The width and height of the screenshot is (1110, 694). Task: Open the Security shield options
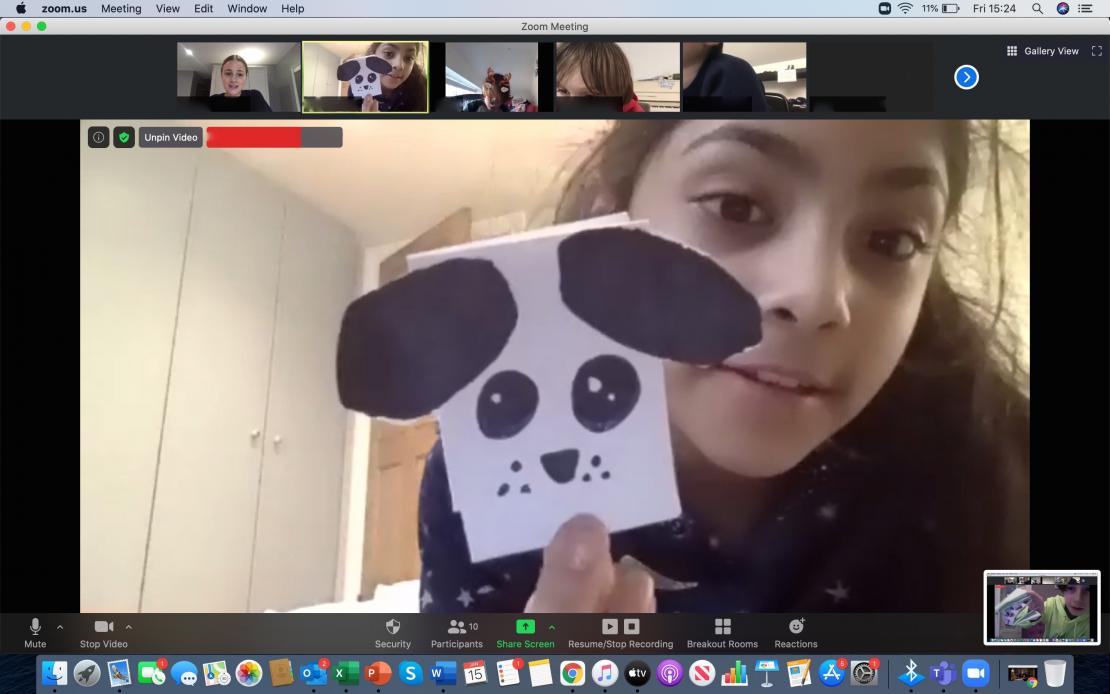pos(392,627)
